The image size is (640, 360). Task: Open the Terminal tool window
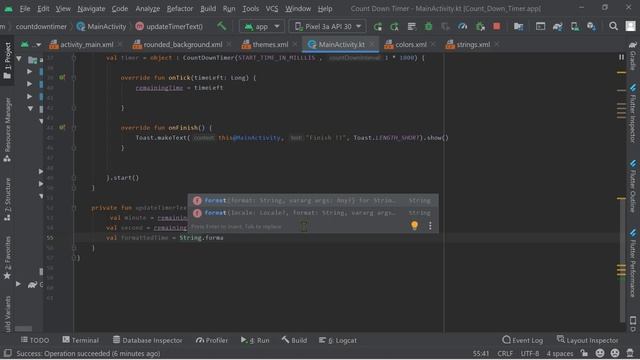click(x=80, y=340)
